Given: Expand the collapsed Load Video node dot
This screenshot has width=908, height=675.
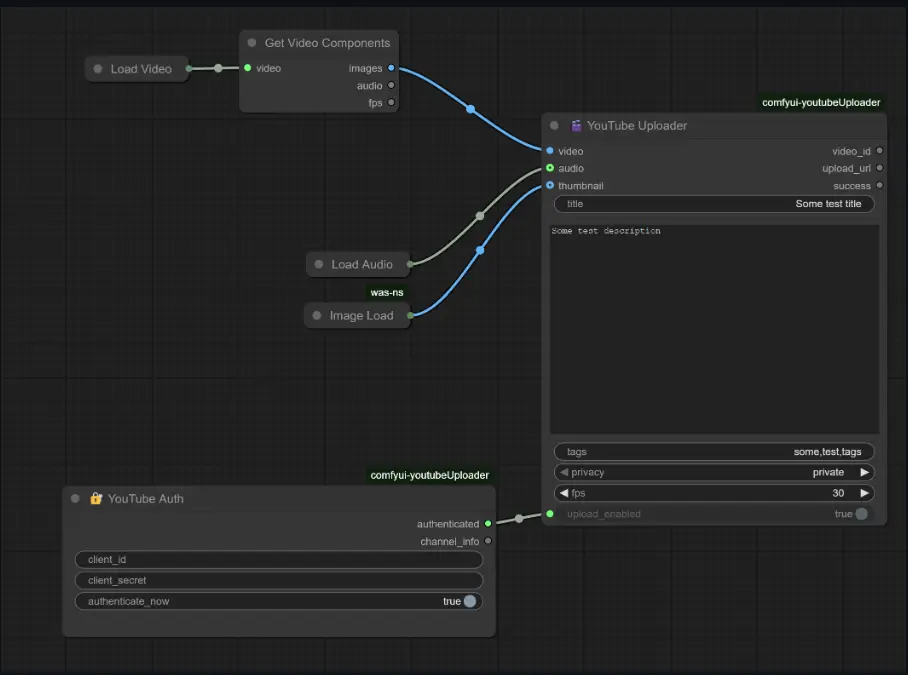Looking at the screenshot, I should click(x=98, y=69).
